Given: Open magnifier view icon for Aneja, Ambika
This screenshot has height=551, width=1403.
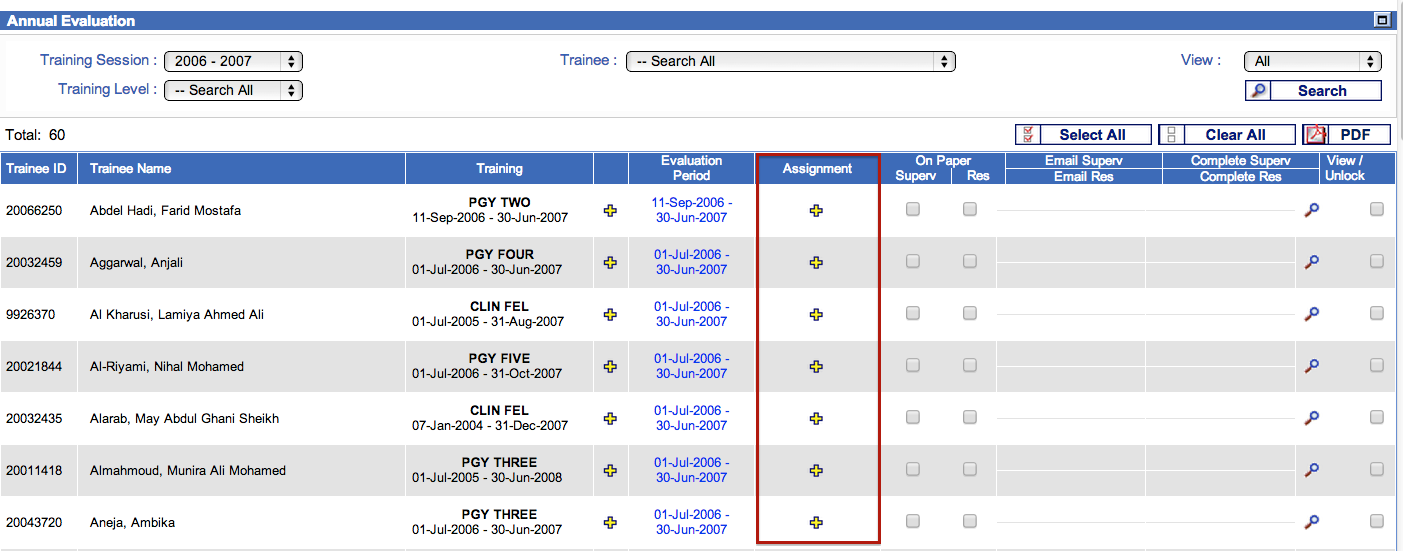Looking at the screenshot, I should 1312,522.
